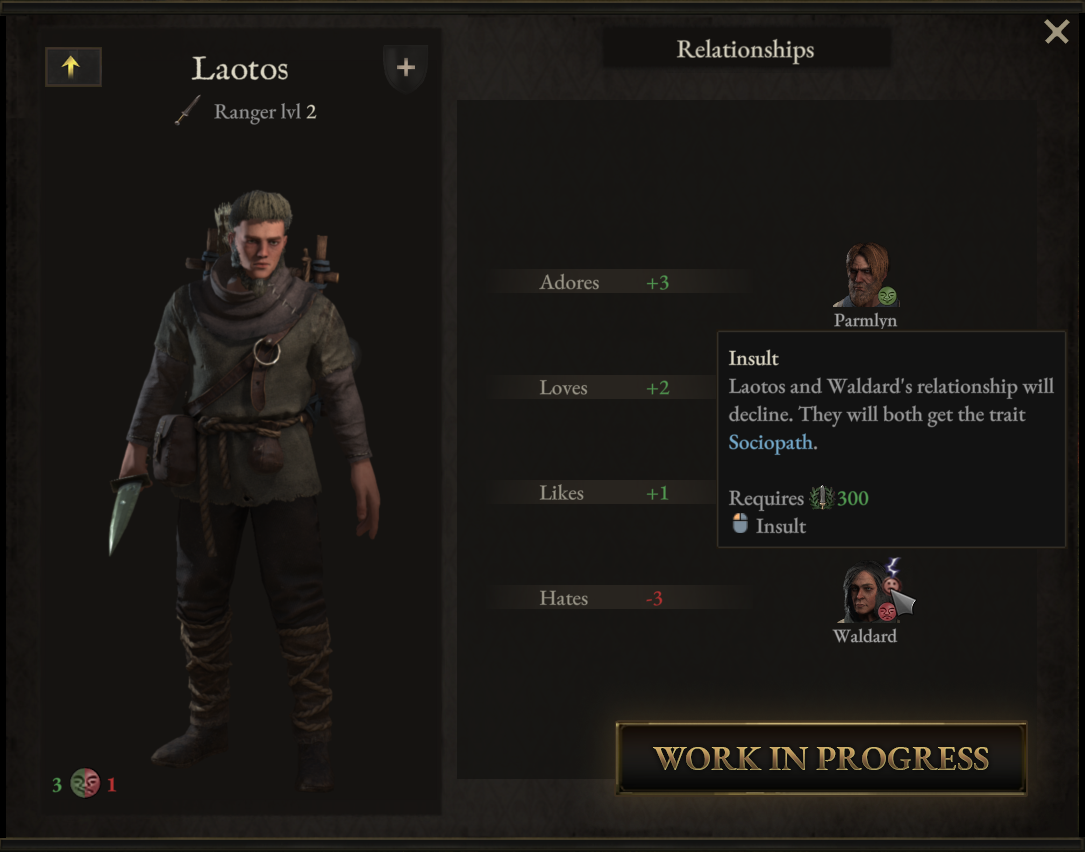Click the green happy face on Parmlyn
This screenshot has height=852, width=1085.
[887, 297]
